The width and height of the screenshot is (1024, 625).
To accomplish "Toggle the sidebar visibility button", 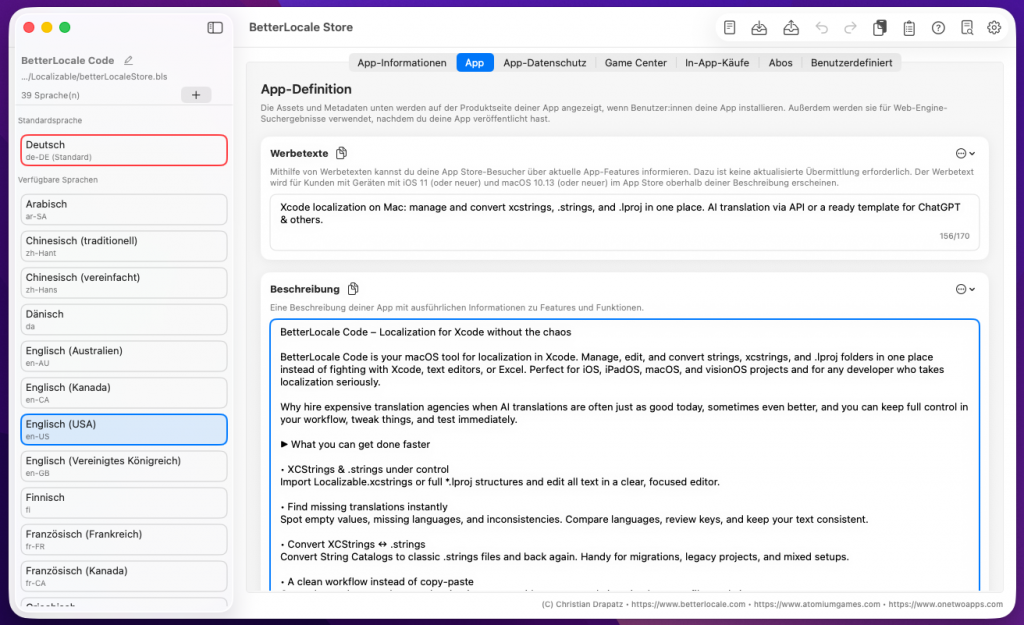I will click(x=215, y=28).
